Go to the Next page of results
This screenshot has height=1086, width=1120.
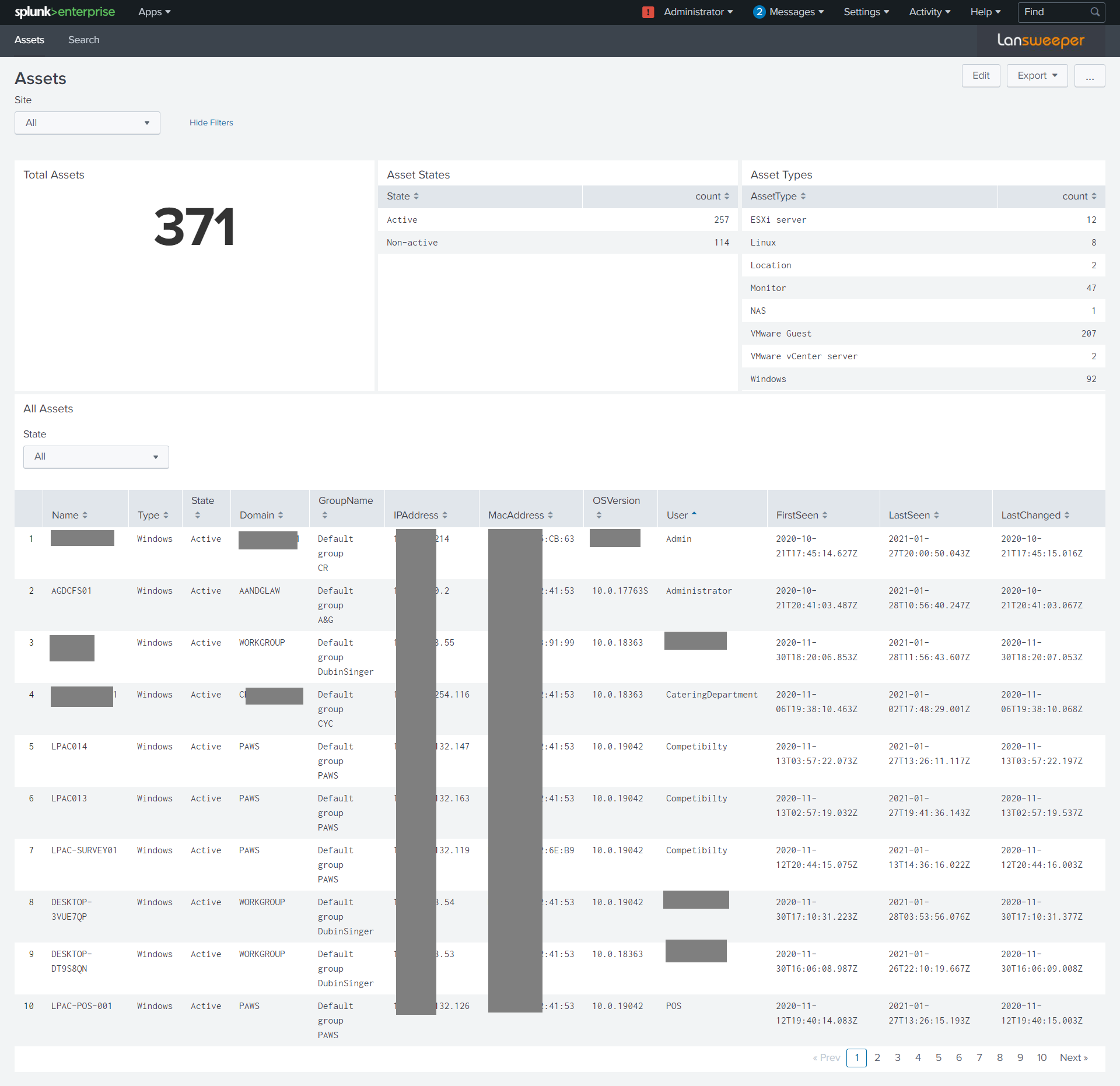coord(1073,1058)
